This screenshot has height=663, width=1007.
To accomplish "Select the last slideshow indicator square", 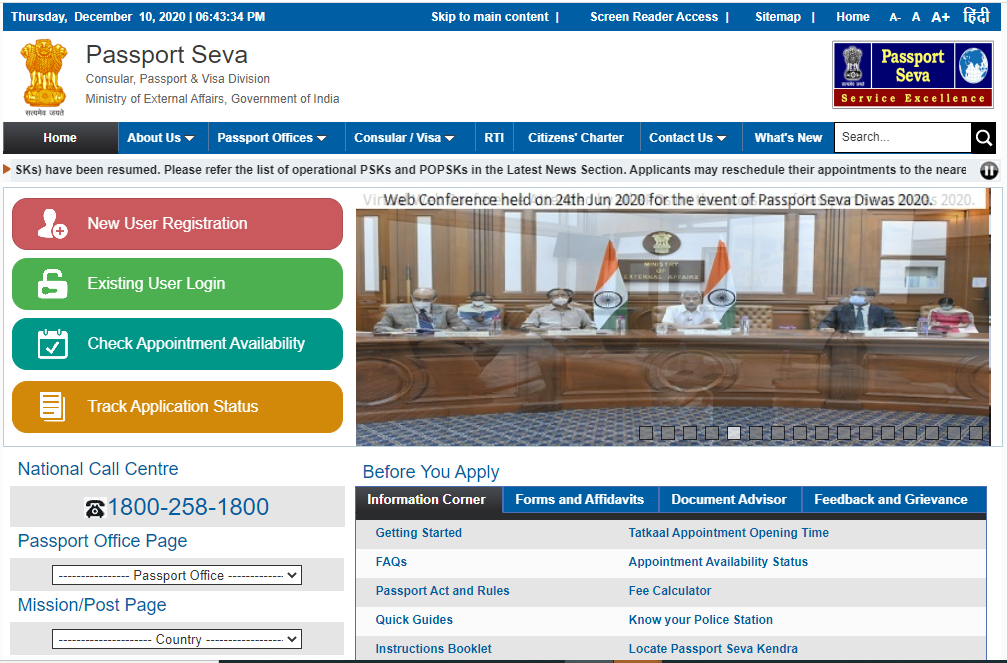I will (x=976, y=433).
